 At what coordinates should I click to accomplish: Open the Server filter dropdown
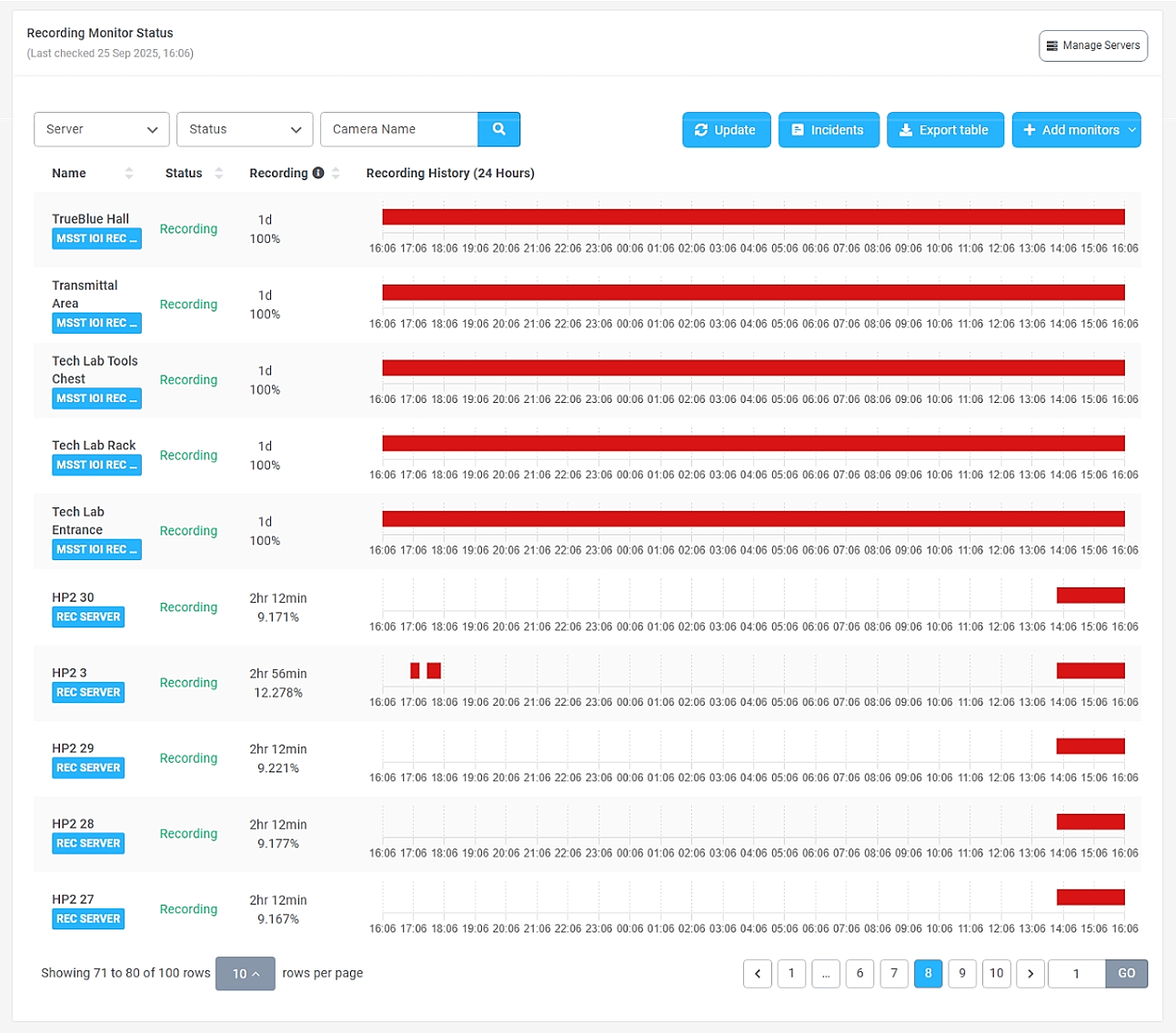coord(102,129)
